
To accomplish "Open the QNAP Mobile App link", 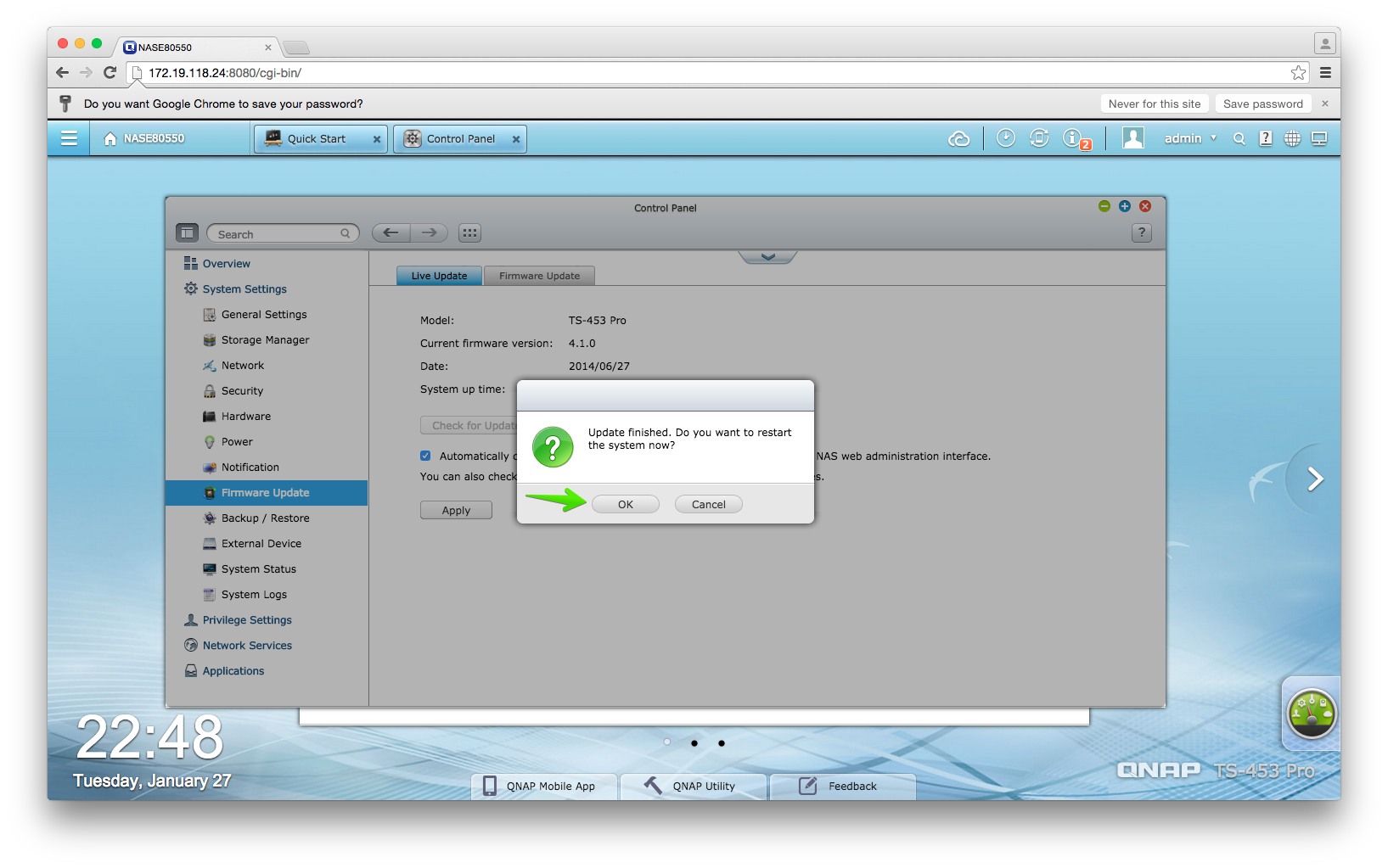I will (544, 787).
